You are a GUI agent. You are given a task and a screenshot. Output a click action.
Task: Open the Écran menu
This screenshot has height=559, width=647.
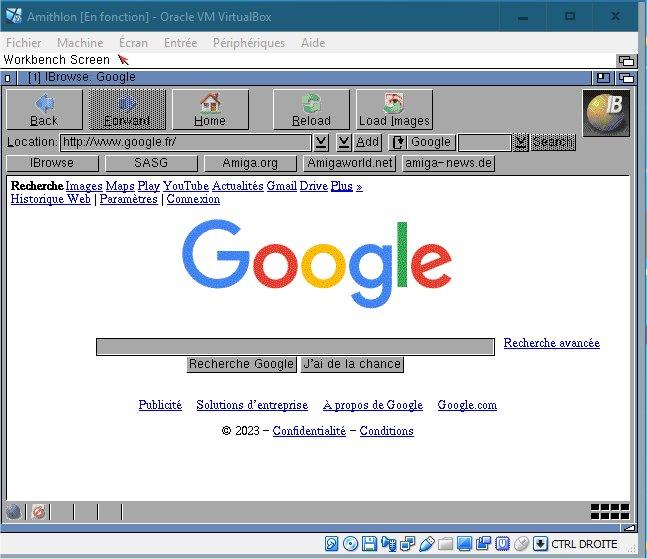click(133, 43)
